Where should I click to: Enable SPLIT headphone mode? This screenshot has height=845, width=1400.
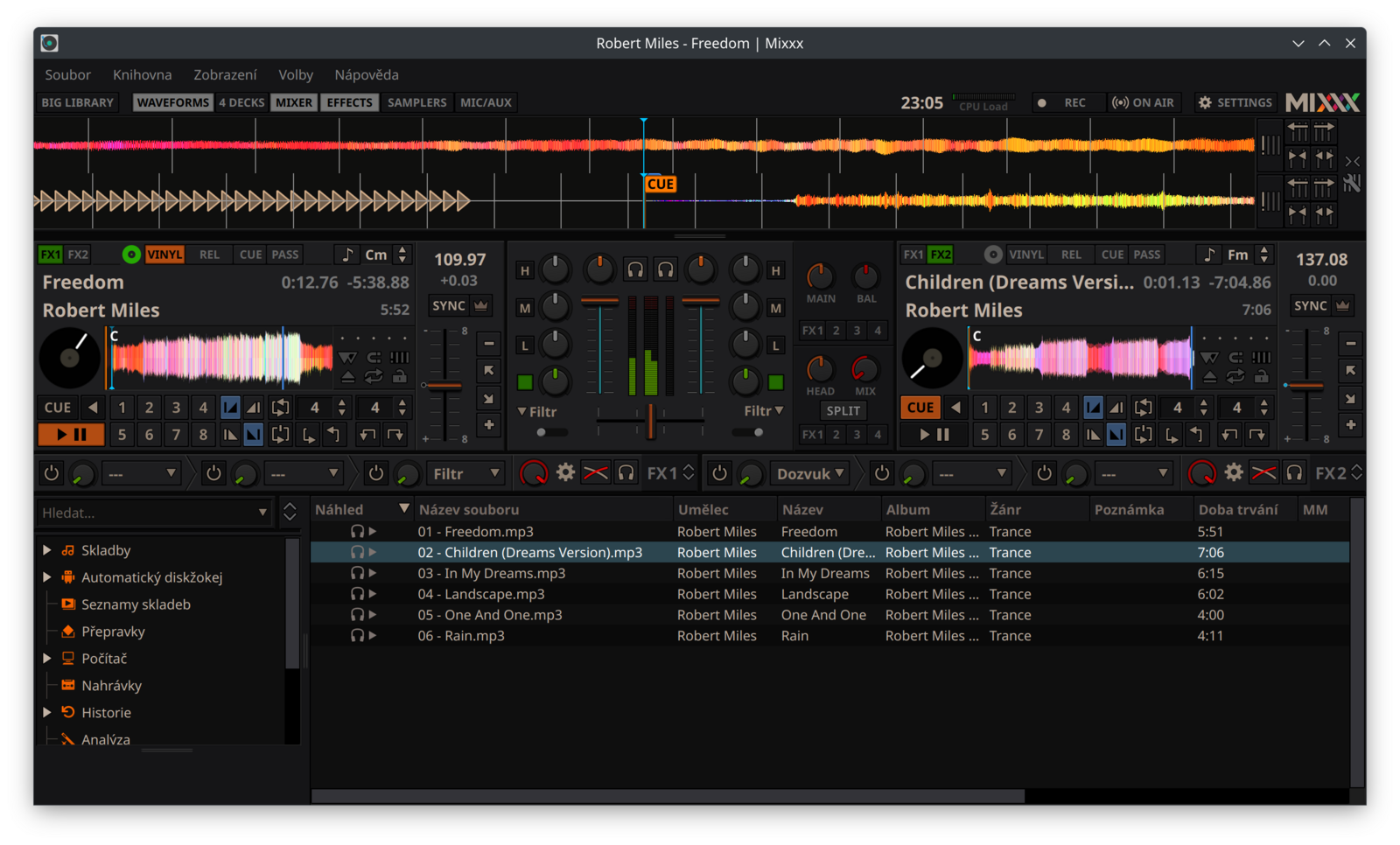pyautogui.click(x=843, y=410)
